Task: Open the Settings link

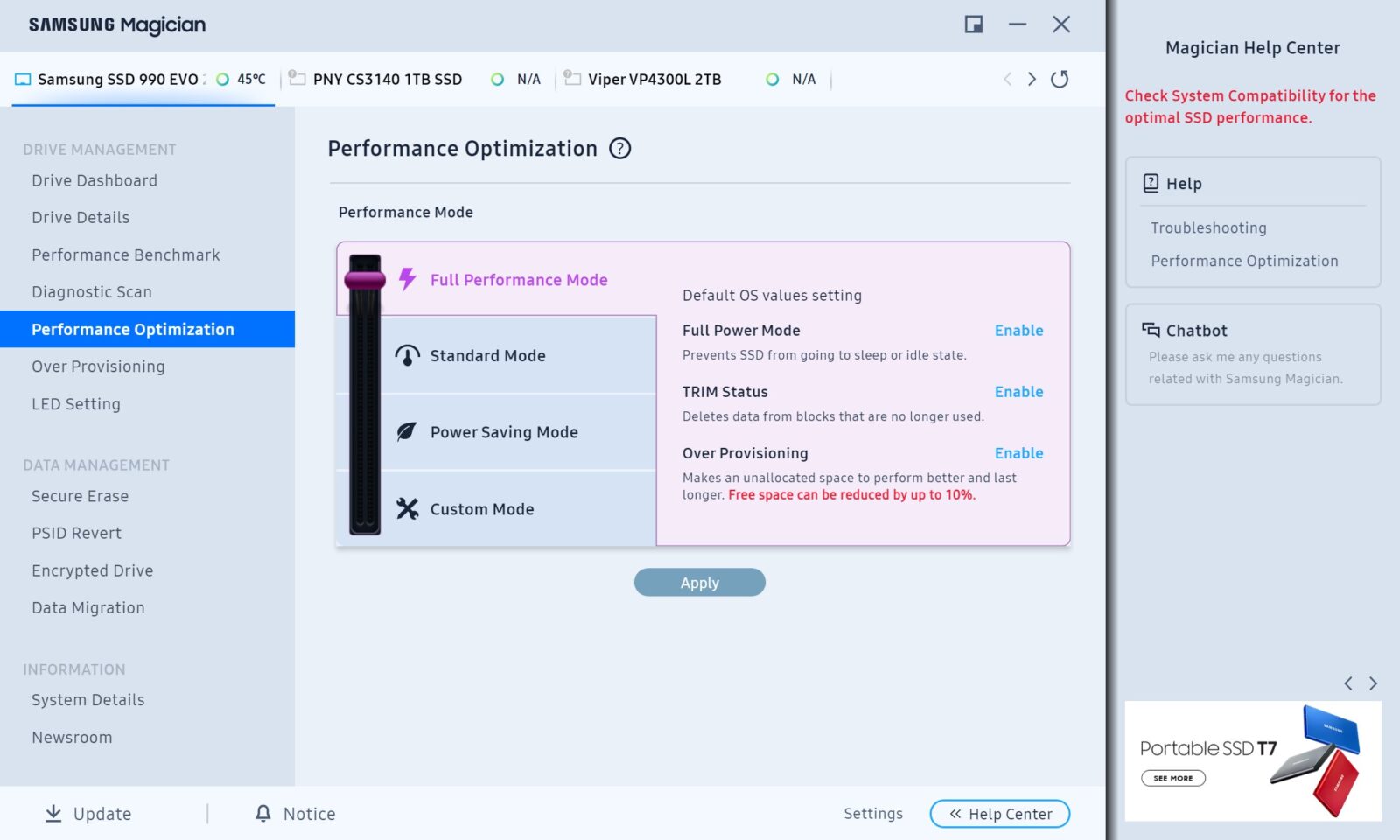Action: click(872, 814)
